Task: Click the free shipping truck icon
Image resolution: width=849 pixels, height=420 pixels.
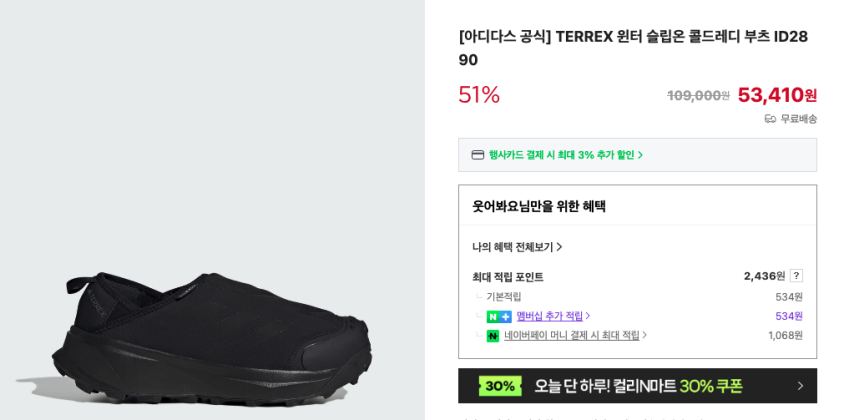Action: 770,118
